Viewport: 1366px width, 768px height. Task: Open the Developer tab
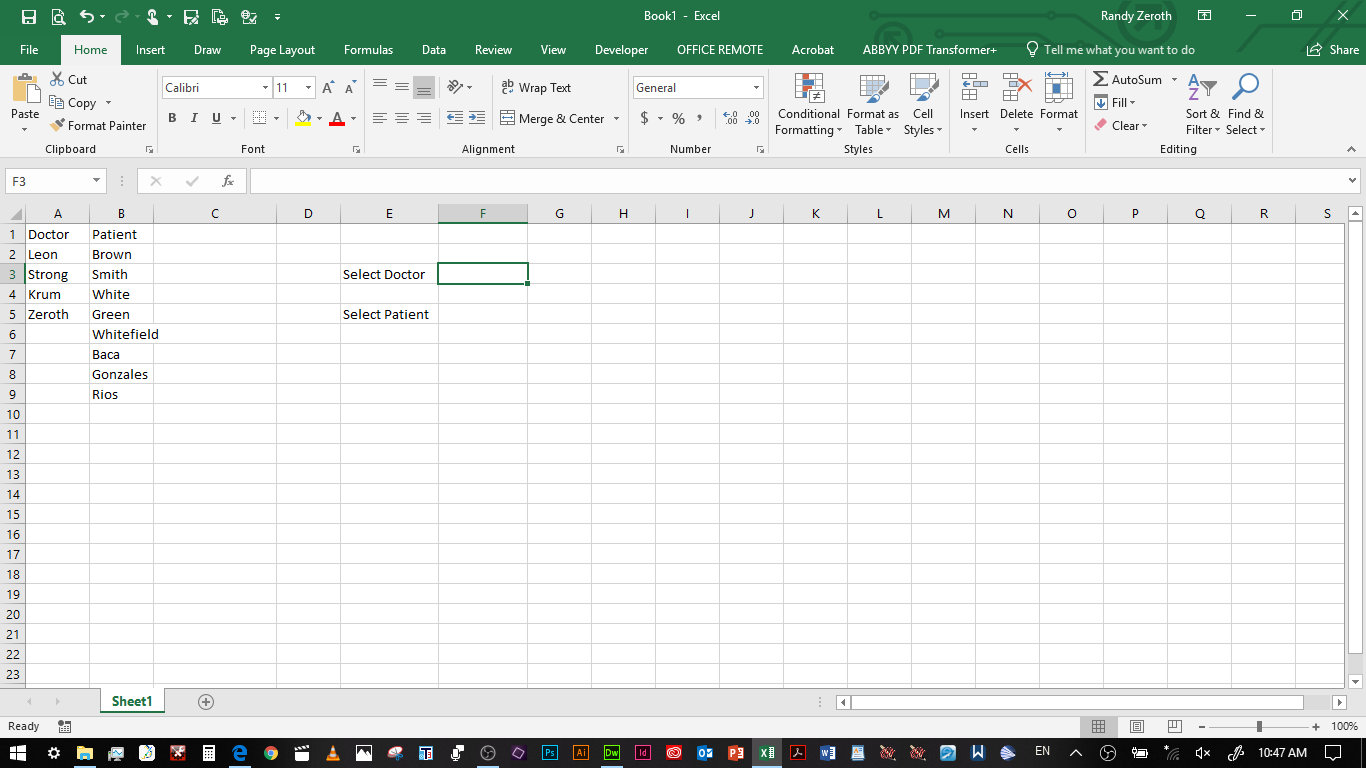pyautogui.click(x=621, y=49)
